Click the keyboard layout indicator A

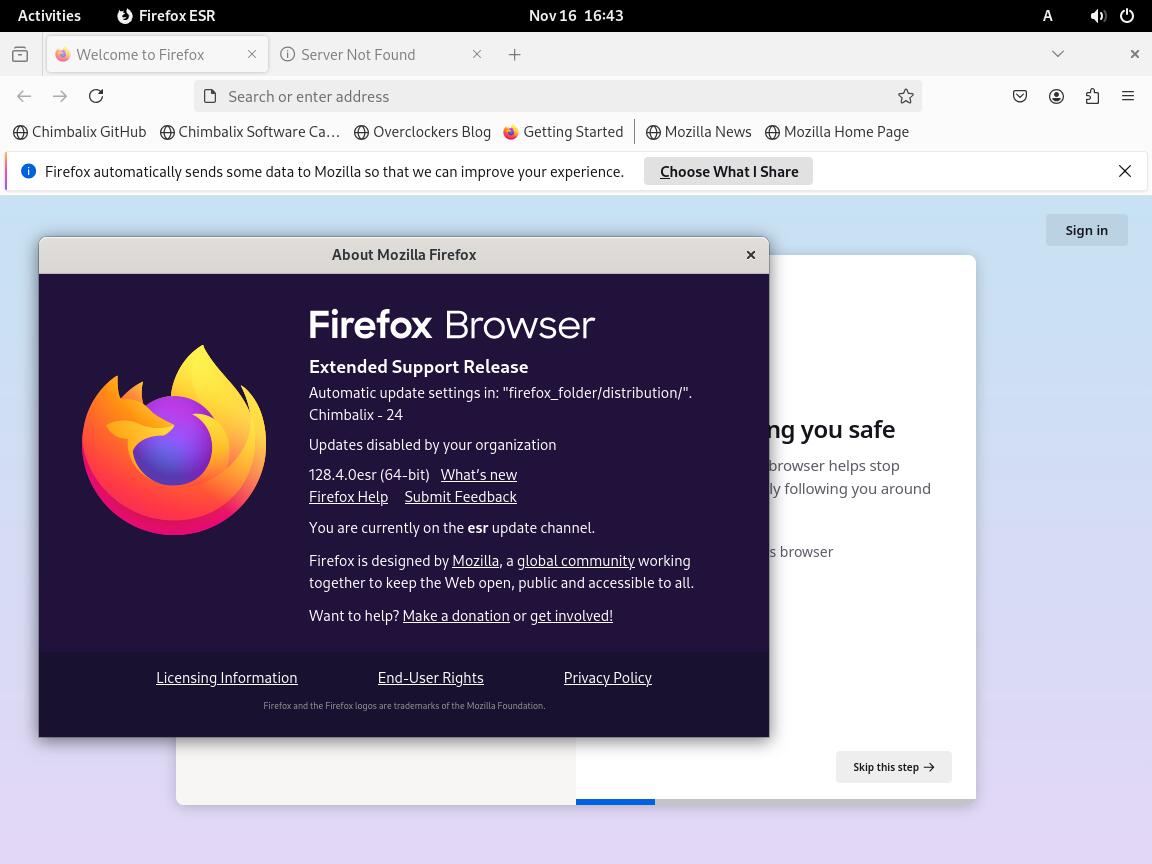(x=1048, y=15)
